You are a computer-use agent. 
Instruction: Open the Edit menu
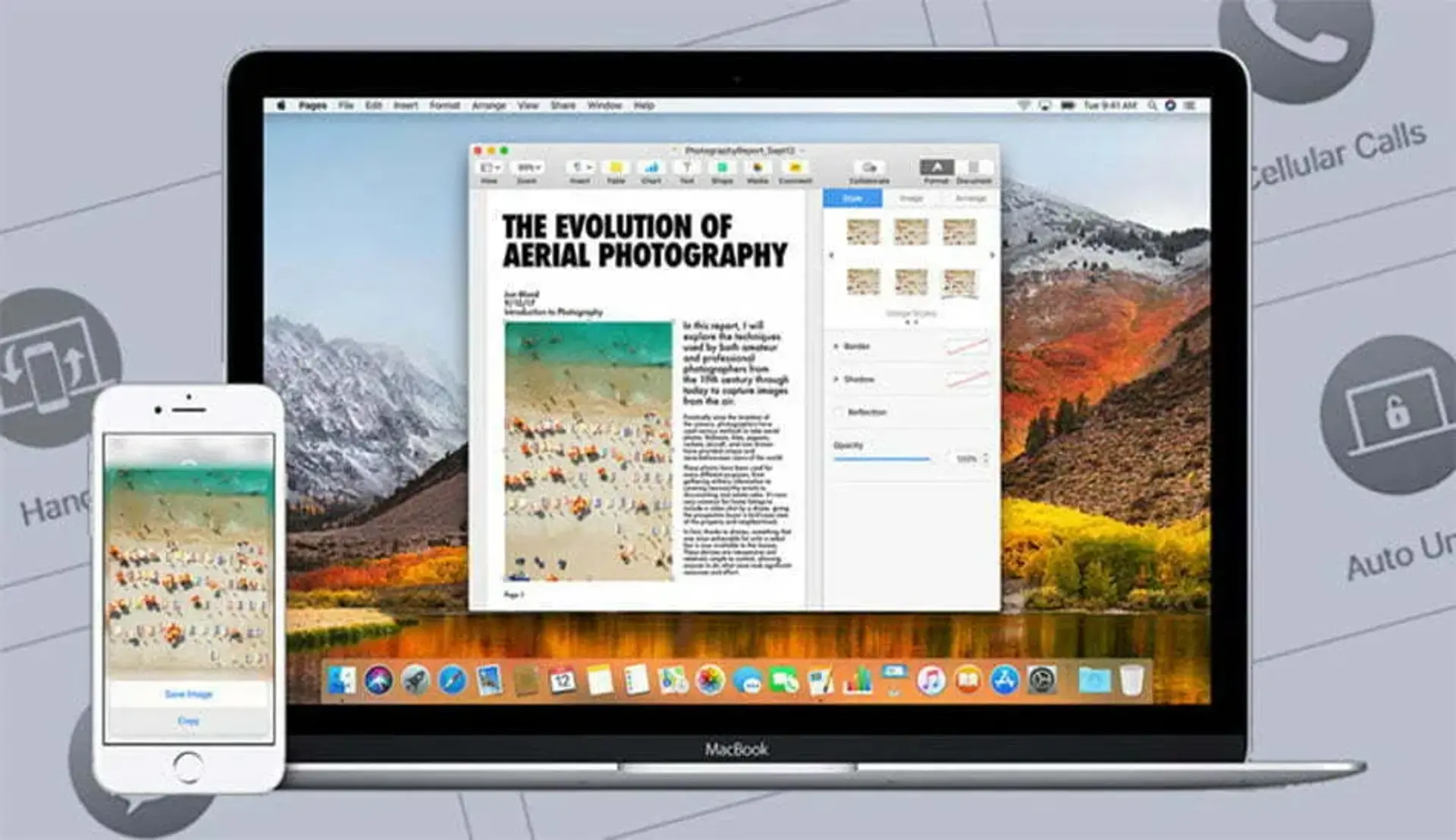(374, 105)
